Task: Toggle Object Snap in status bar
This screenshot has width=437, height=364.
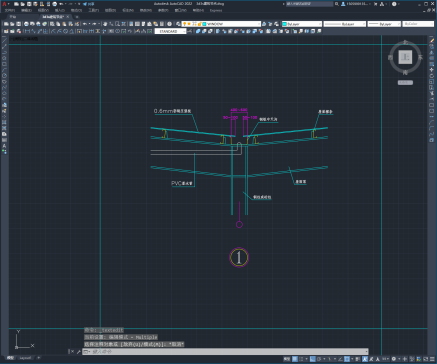Action: point(347,359)
